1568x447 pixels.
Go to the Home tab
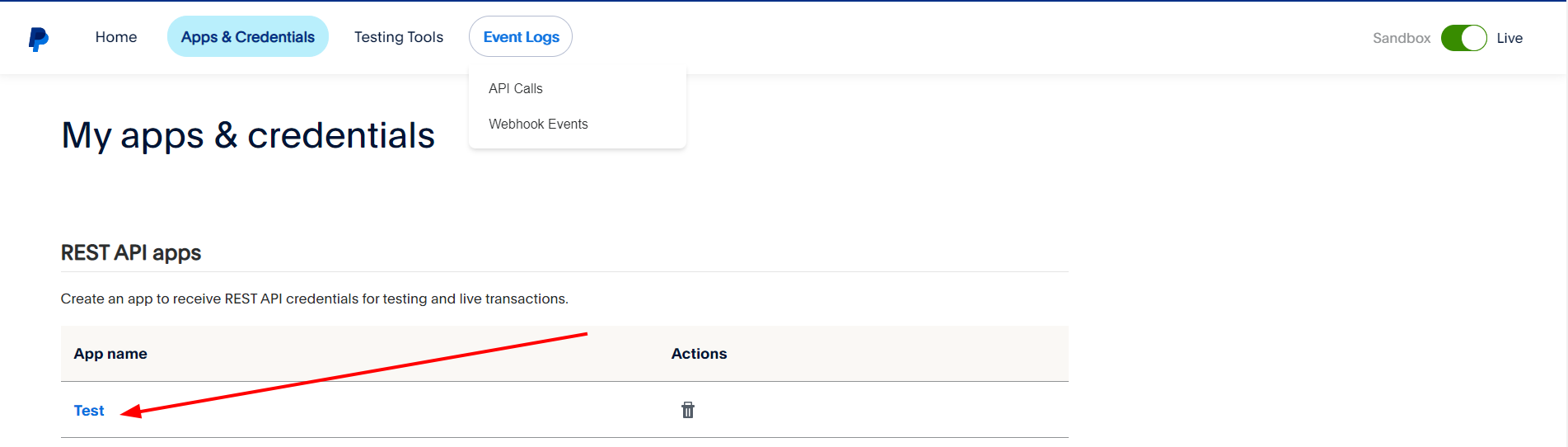(x=116, y=37)
